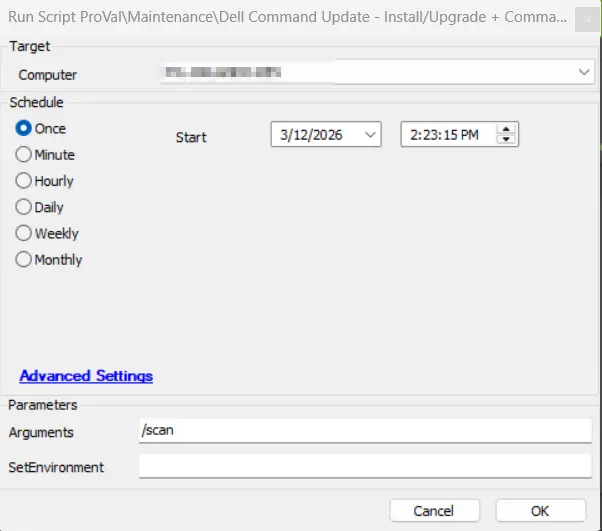Switch schedule to Weekly
Screen dimensions: 602x531
[24, 233]
